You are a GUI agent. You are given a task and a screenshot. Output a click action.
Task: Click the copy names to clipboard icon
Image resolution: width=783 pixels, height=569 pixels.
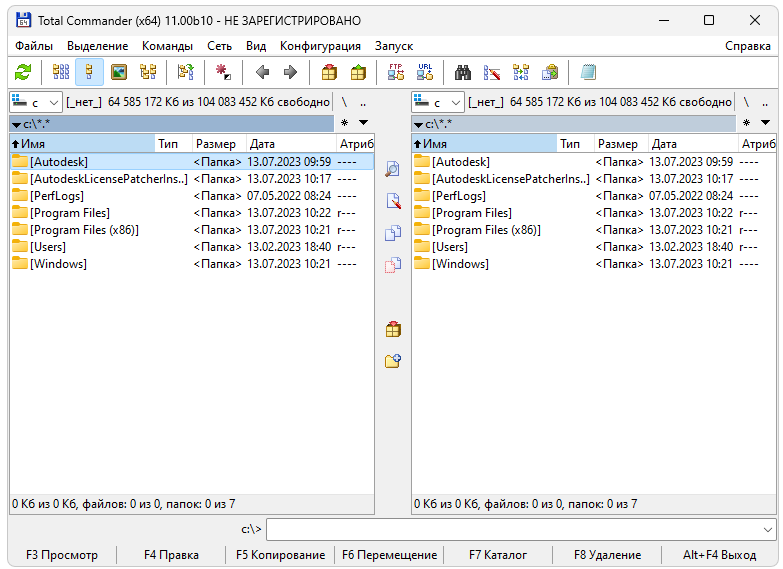tap(550, 72)
